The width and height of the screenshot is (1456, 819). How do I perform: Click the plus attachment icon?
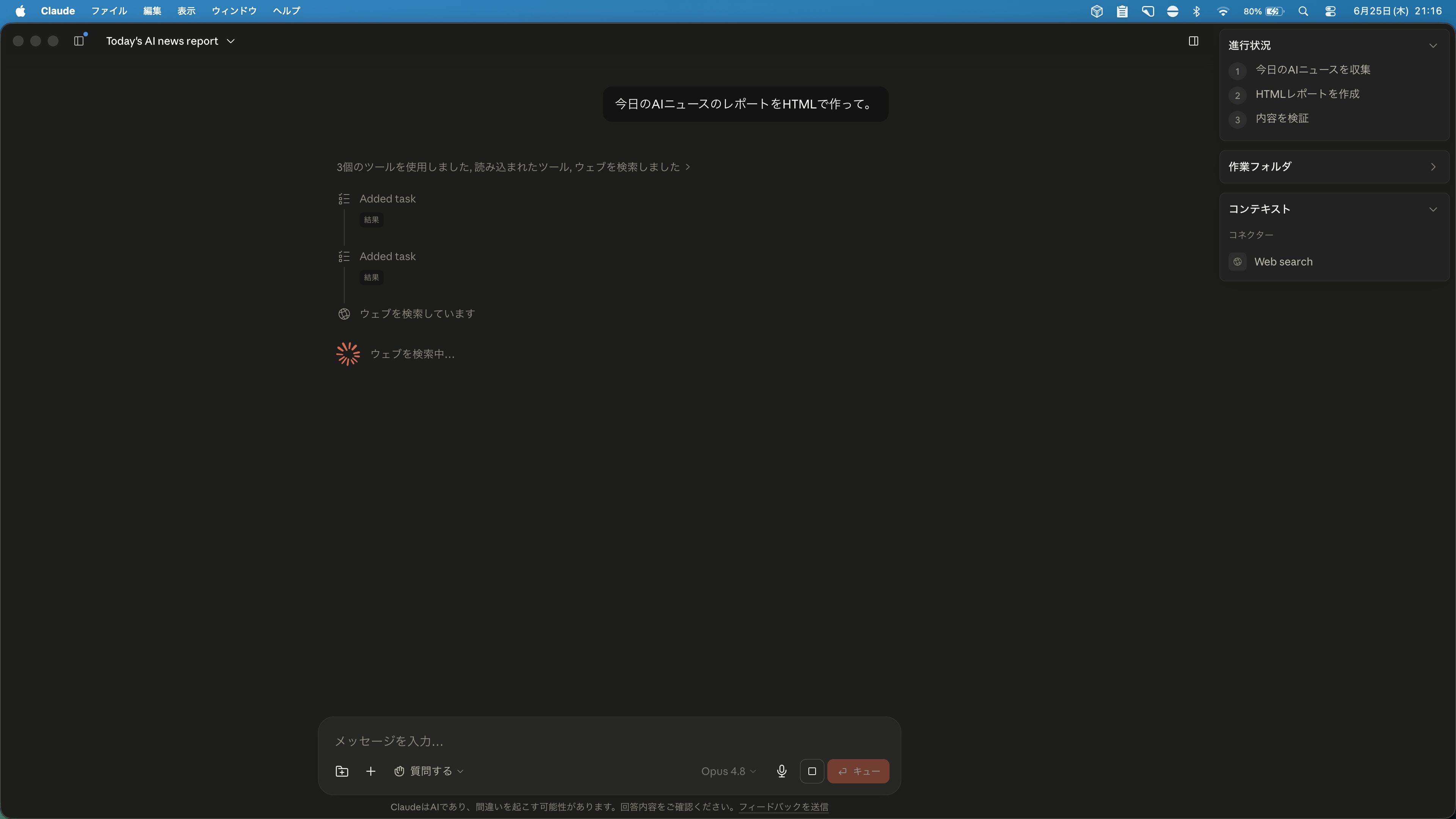pyautogui.click(x=371, y=772)
